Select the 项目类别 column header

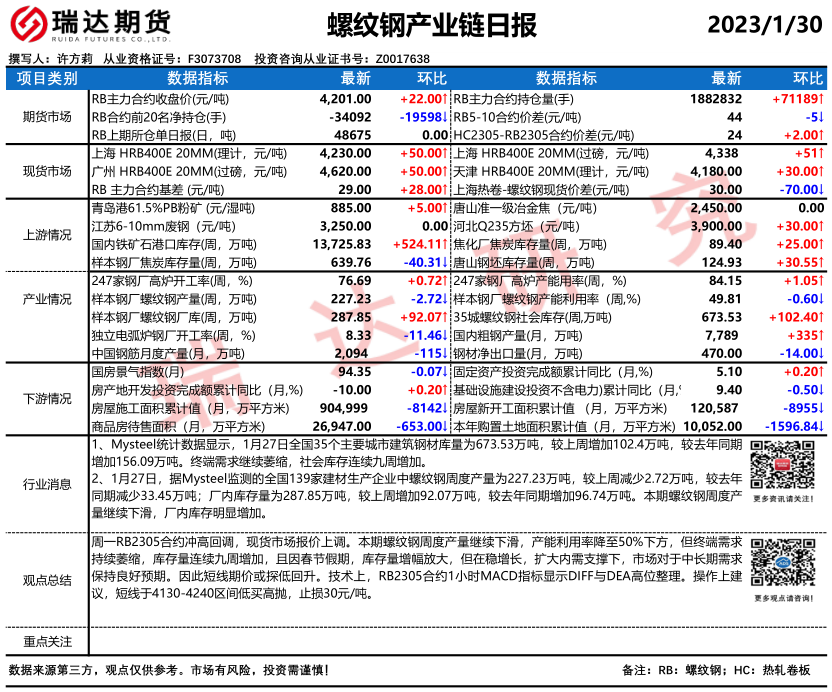tap(47, 79)
